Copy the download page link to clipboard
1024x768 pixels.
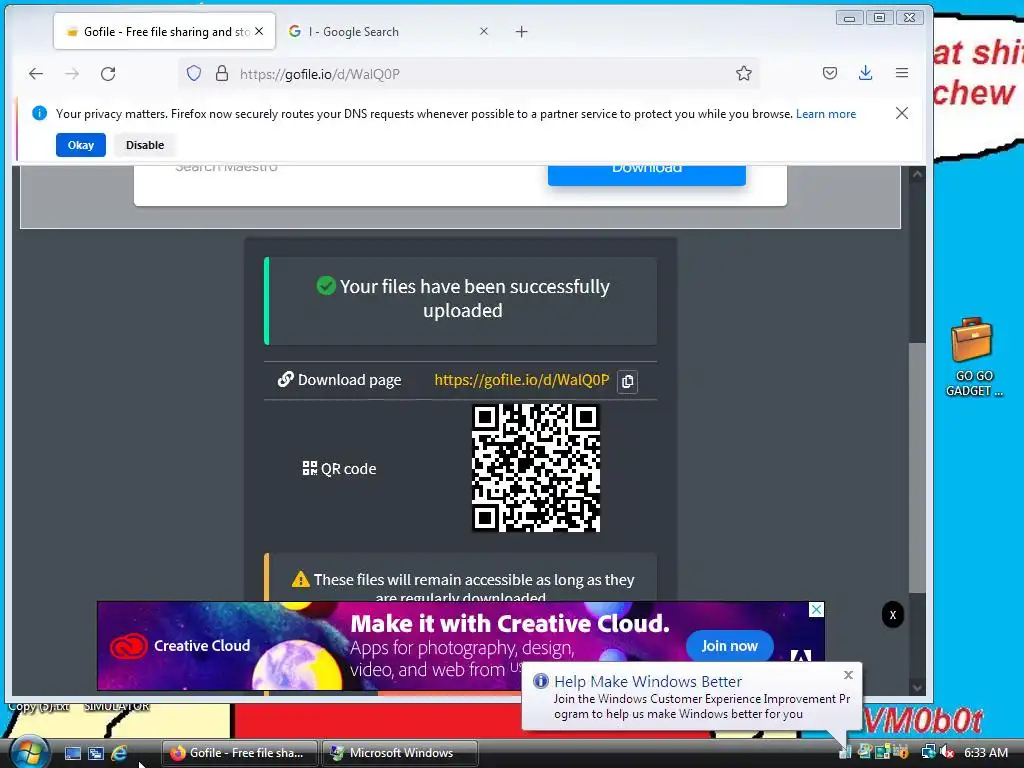628,381
